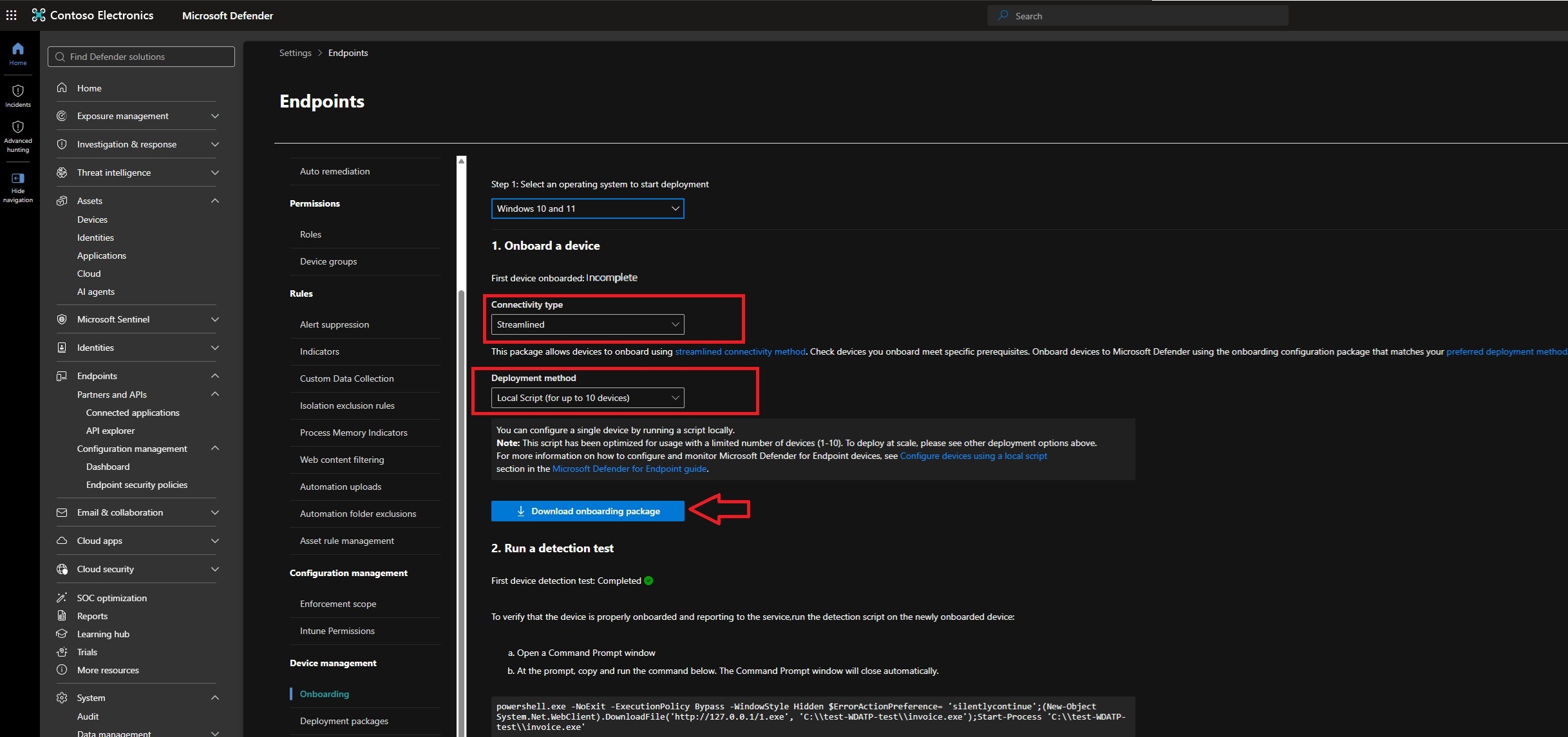Click the More resources info icon
The width and height of the screenshot is (1568, 737).
(x=62, y=670)
